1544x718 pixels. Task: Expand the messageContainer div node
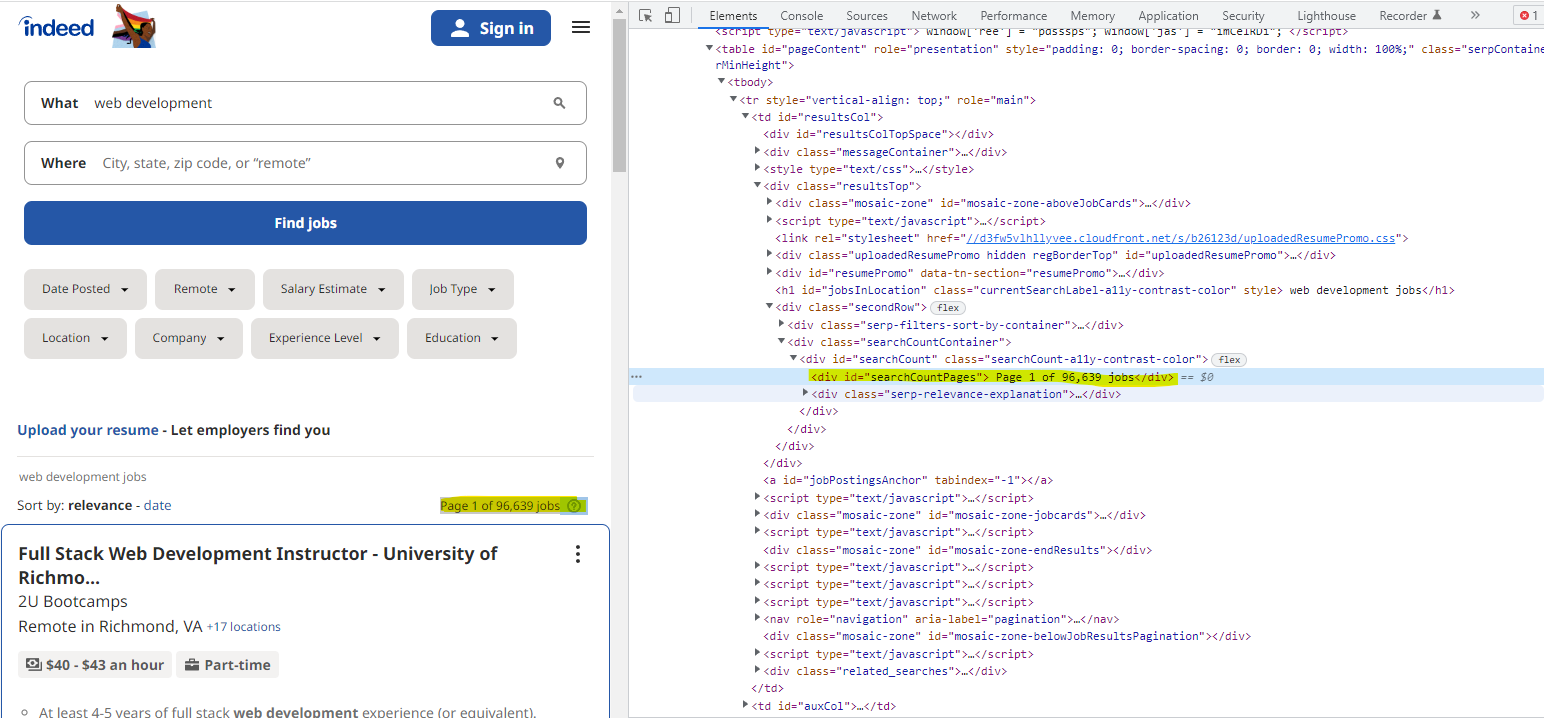point(757,151)
